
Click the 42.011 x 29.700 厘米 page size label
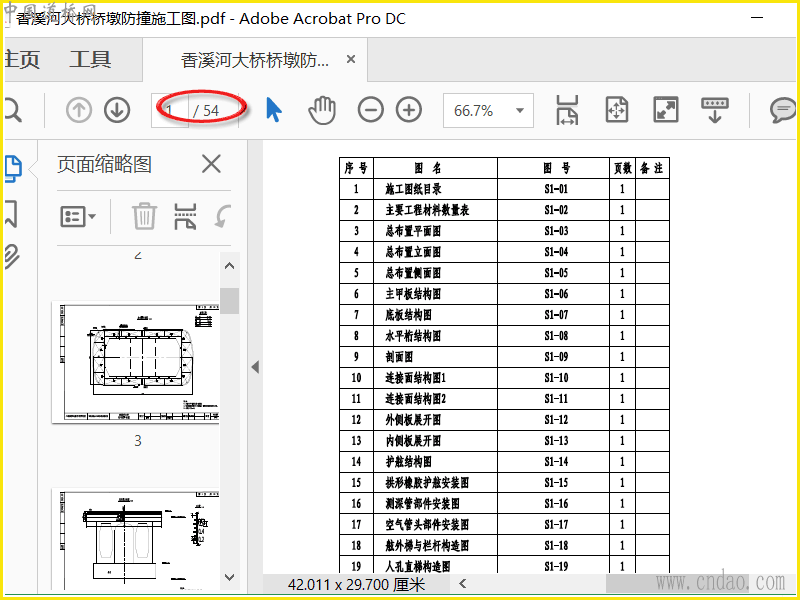(356, 584)
